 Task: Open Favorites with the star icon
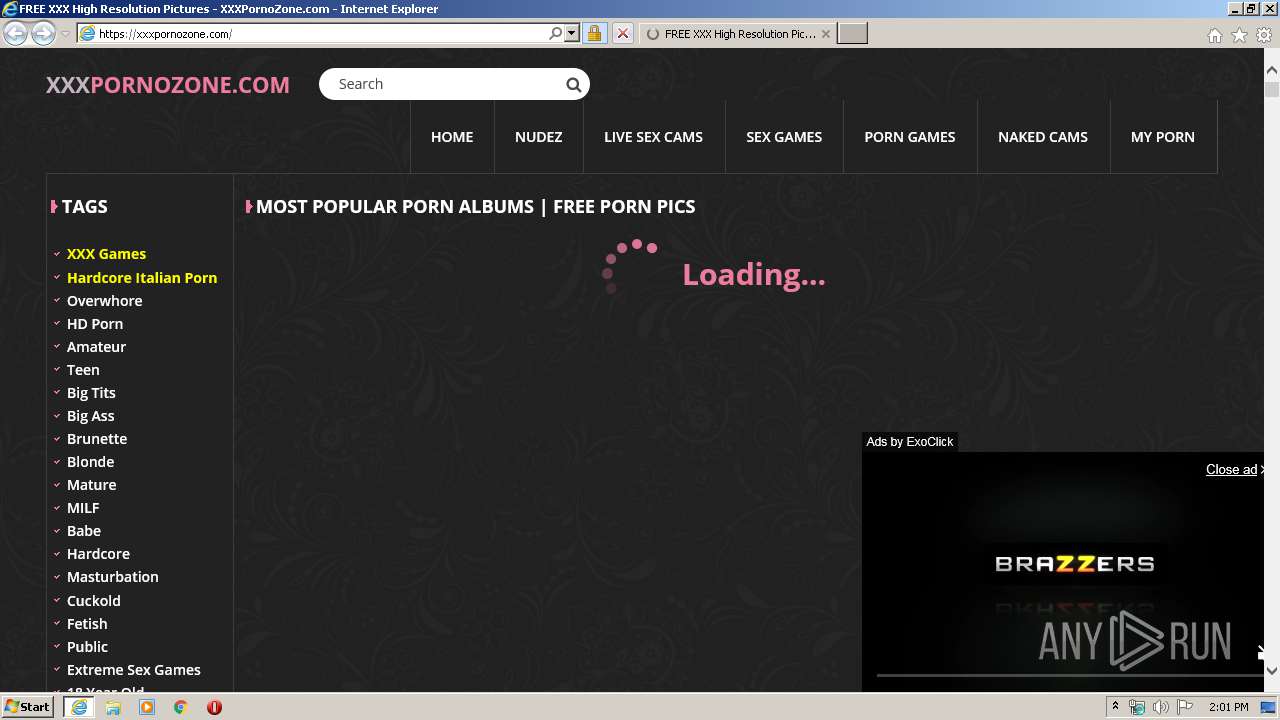(1239, 35)
